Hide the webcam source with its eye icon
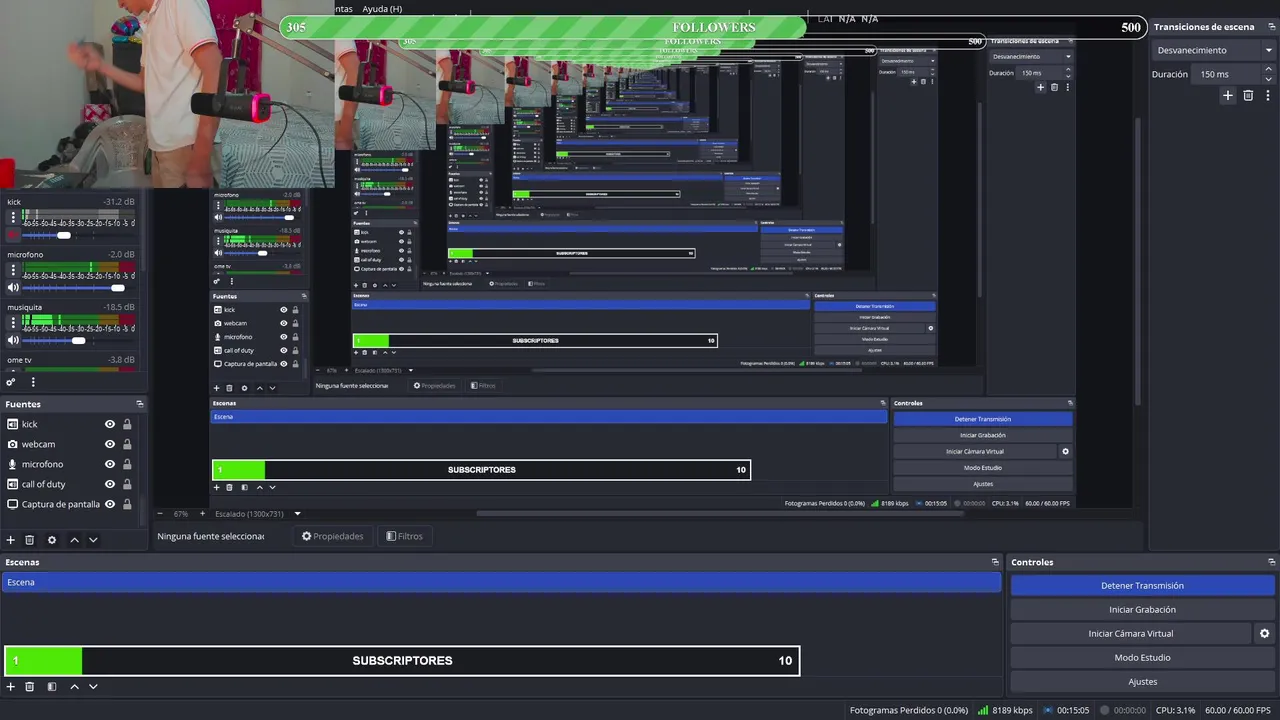The image size is (1280, 720). (x=110, y=444)
